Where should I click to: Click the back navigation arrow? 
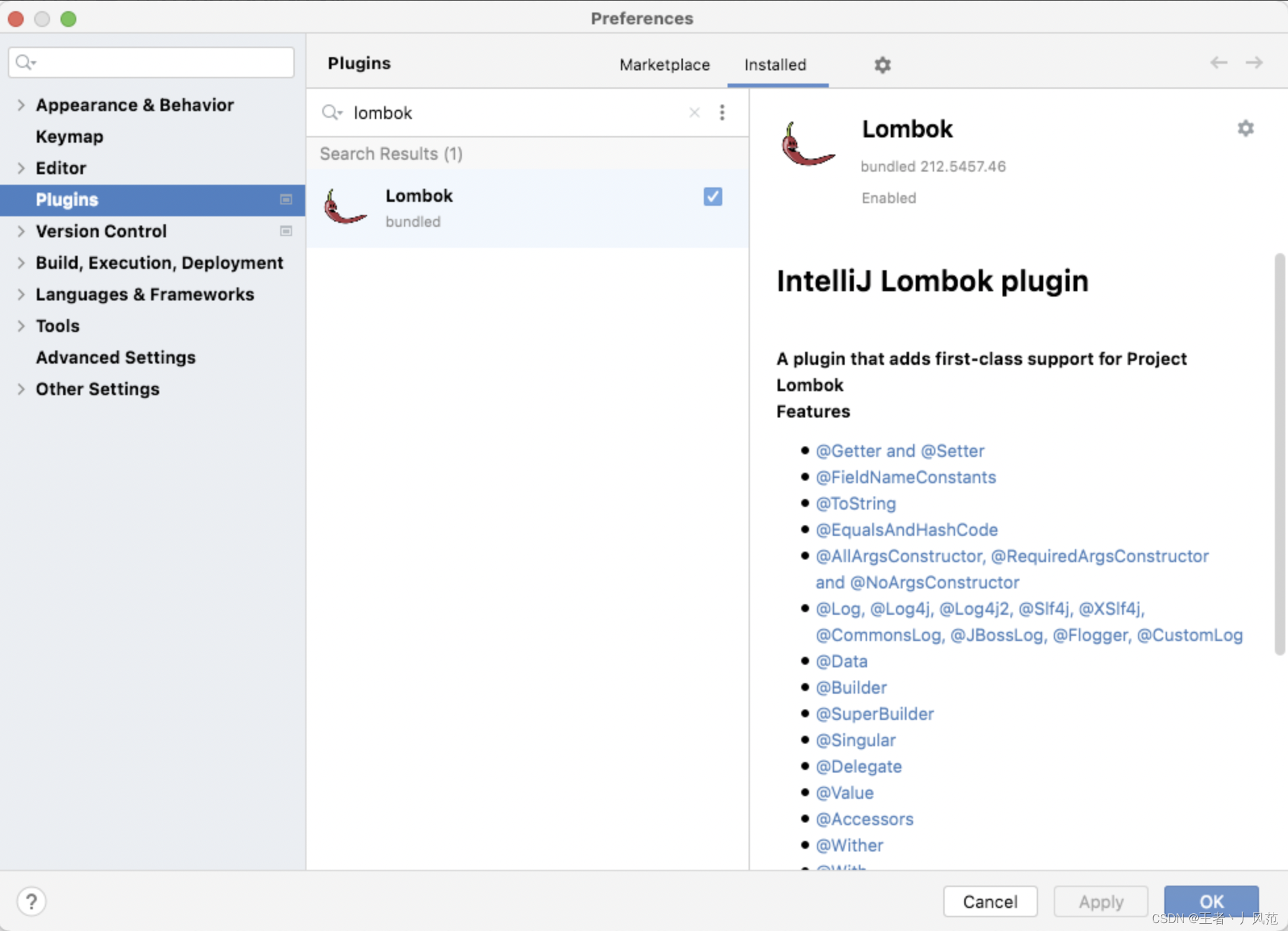tap(1218, 62)
